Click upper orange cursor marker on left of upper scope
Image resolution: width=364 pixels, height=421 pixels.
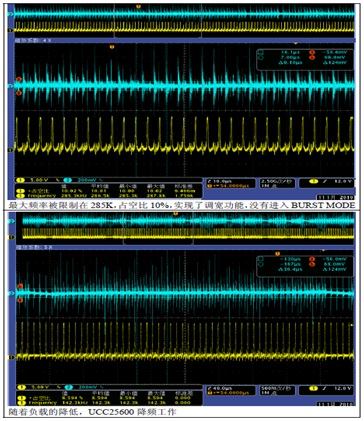point(18,79)
